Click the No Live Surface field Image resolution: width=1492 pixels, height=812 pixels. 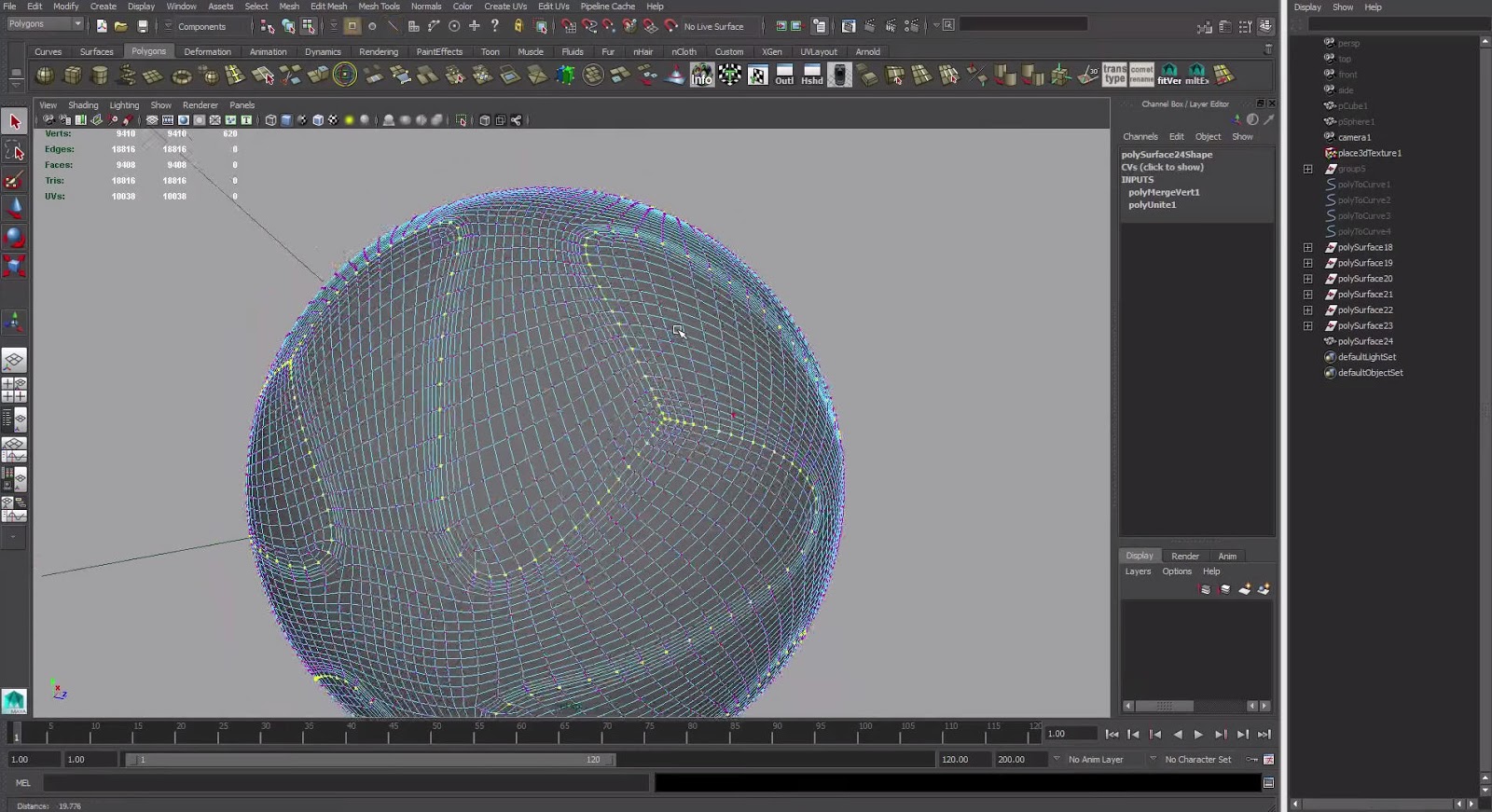coord(714,26)
